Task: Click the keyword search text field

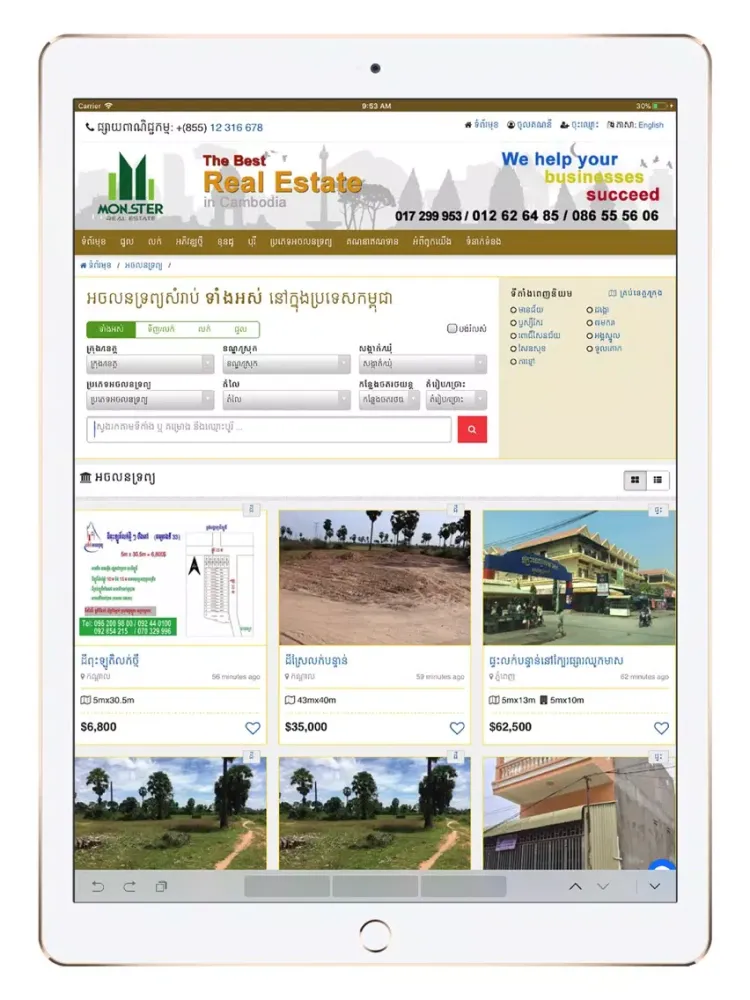Action: pos(268,429)
